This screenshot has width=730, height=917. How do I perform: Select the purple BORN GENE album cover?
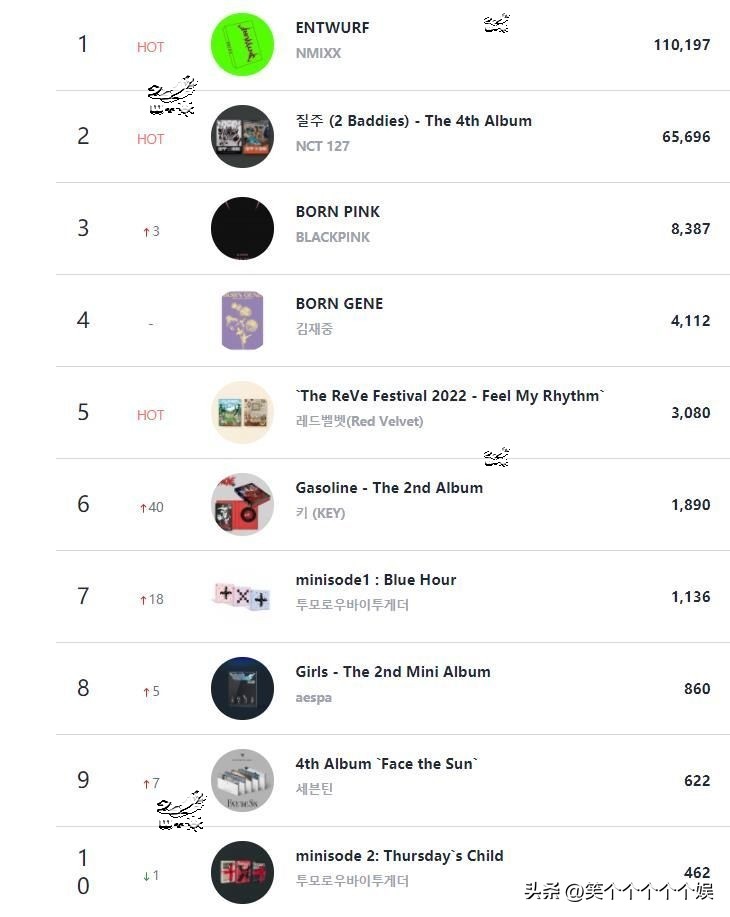242,320
